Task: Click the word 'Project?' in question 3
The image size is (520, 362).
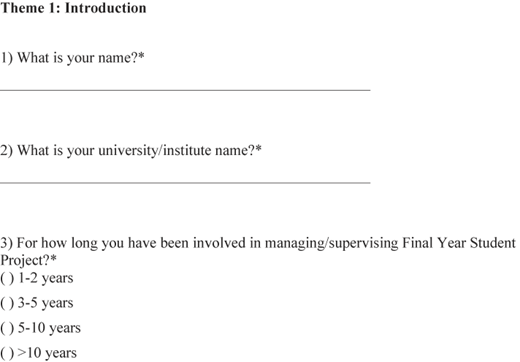Action: pos(25,260)
